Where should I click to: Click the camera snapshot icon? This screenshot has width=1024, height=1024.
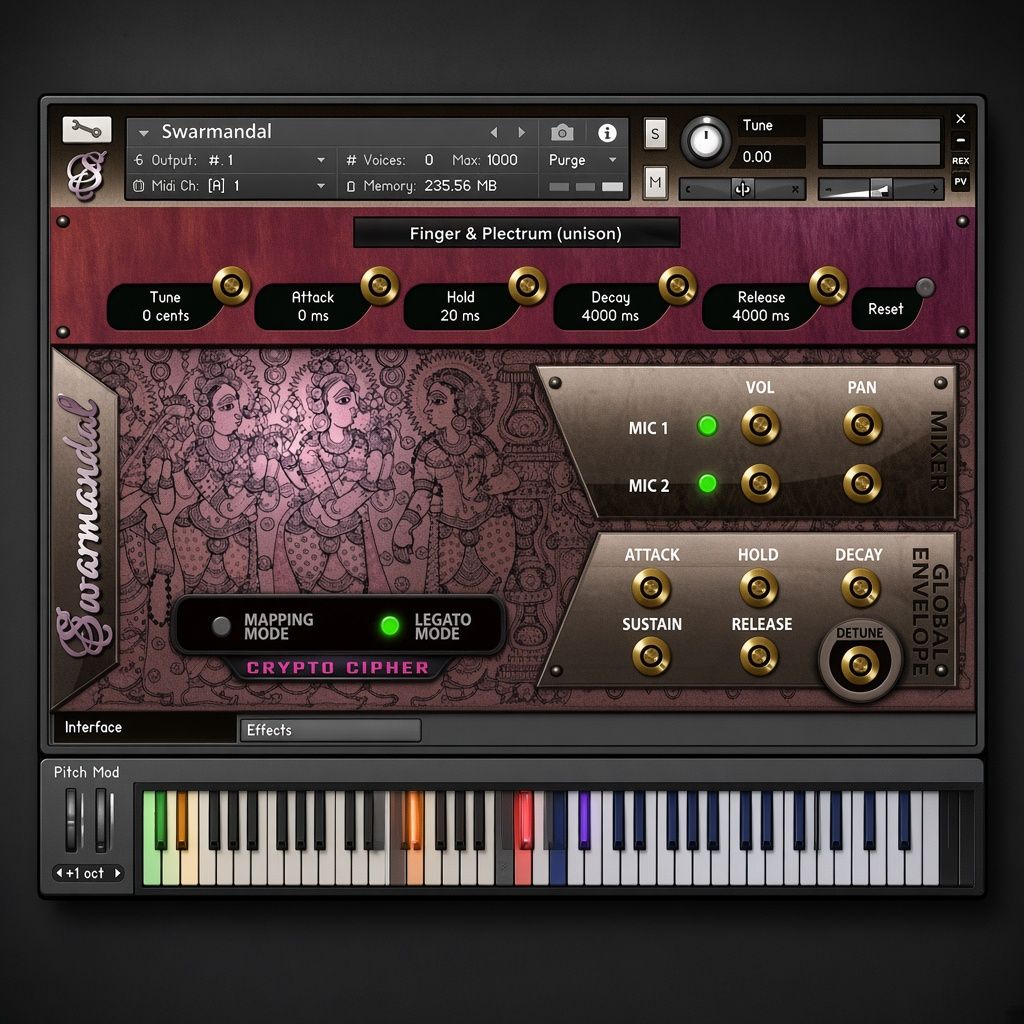point(562,133)
